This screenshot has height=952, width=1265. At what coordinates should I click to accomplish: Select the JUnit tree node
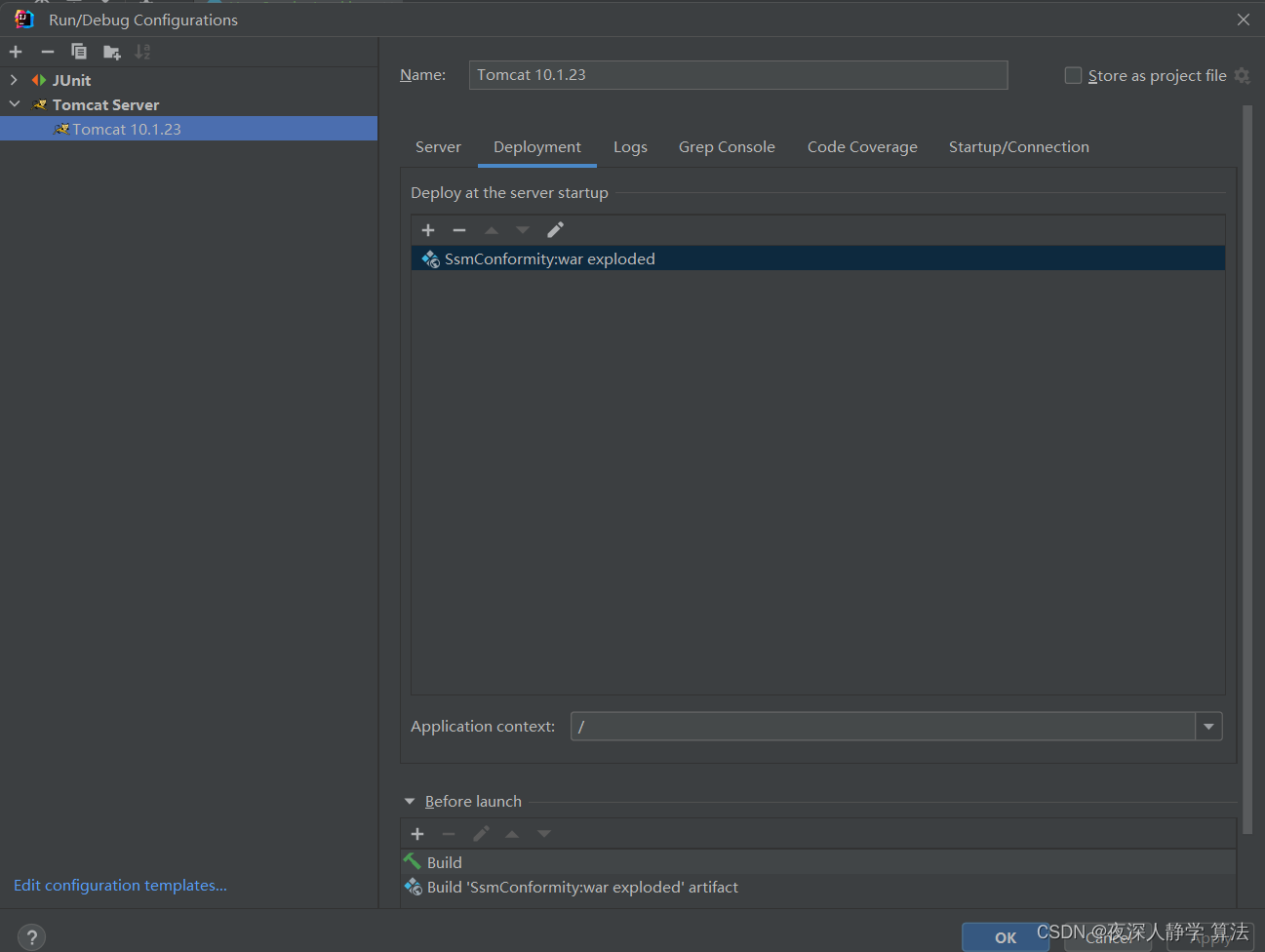pos(71,80)
